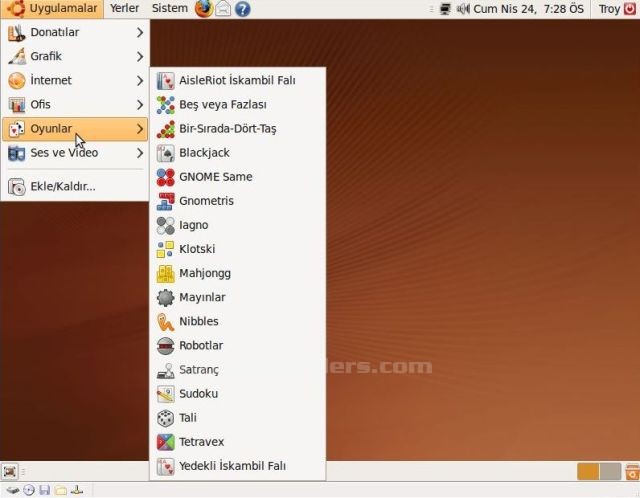Screen dimensions: 640x498
Task: Click the Mahjongg tiles icon
Action: [x=165, y=273]
